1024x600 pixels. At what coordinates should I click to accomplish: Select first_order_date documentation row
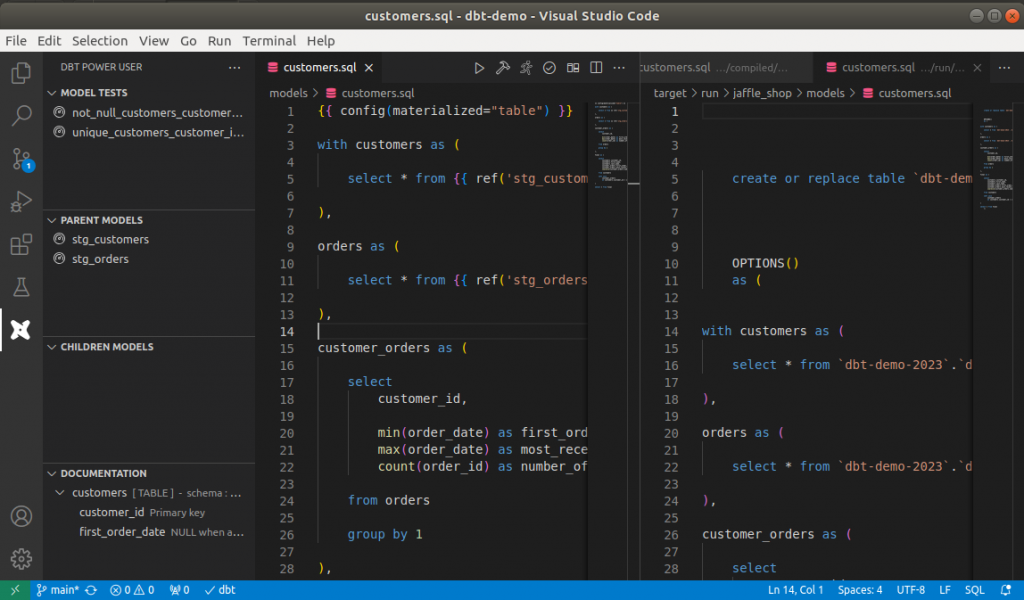pos(150,532)
